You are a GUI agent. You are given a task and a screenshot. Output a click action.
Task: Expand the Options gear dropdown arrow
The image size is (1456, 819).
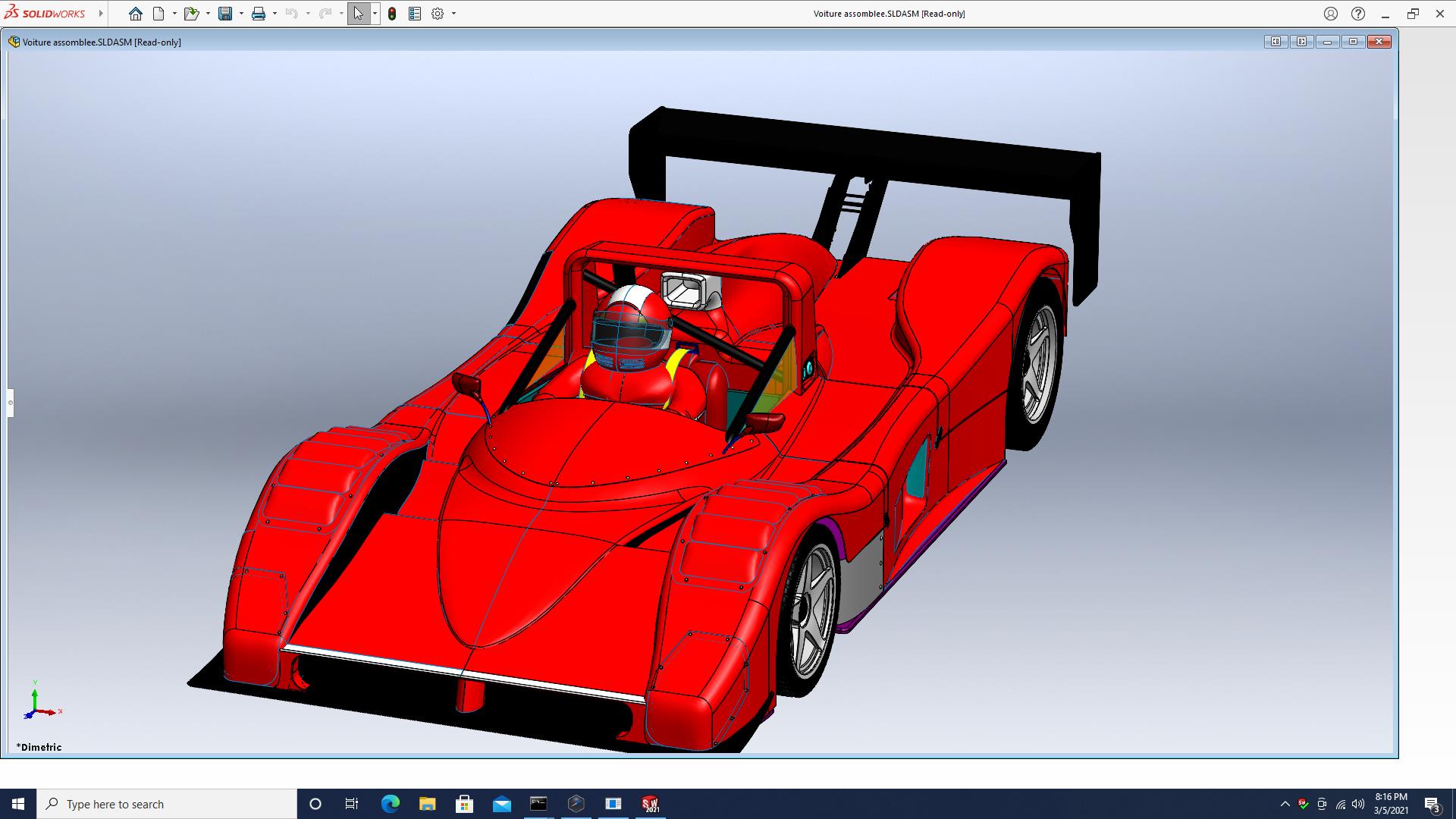click(453, 14)
